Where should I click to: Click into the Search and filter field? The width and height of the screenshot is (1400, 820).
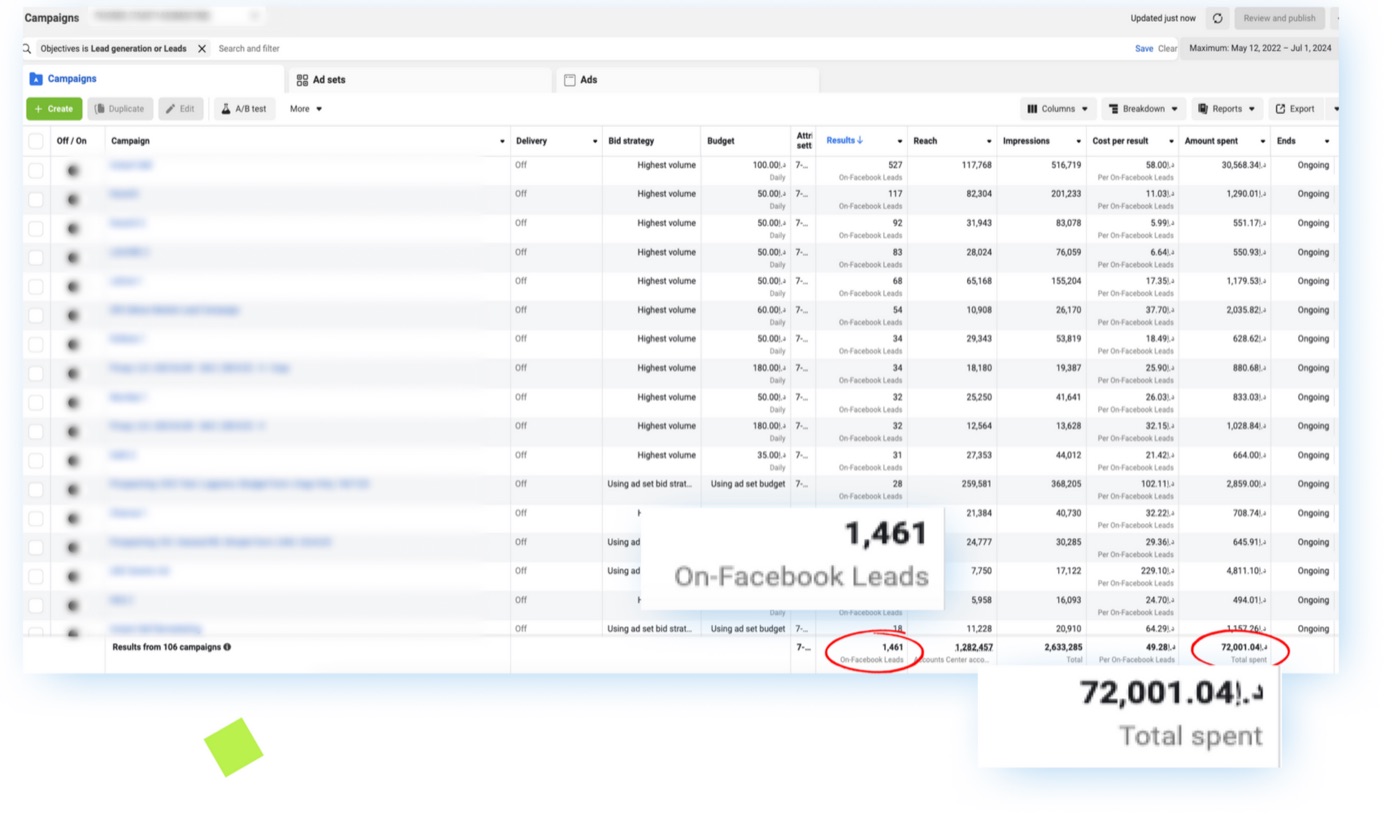pyautogui.click(x=670, y=48)
